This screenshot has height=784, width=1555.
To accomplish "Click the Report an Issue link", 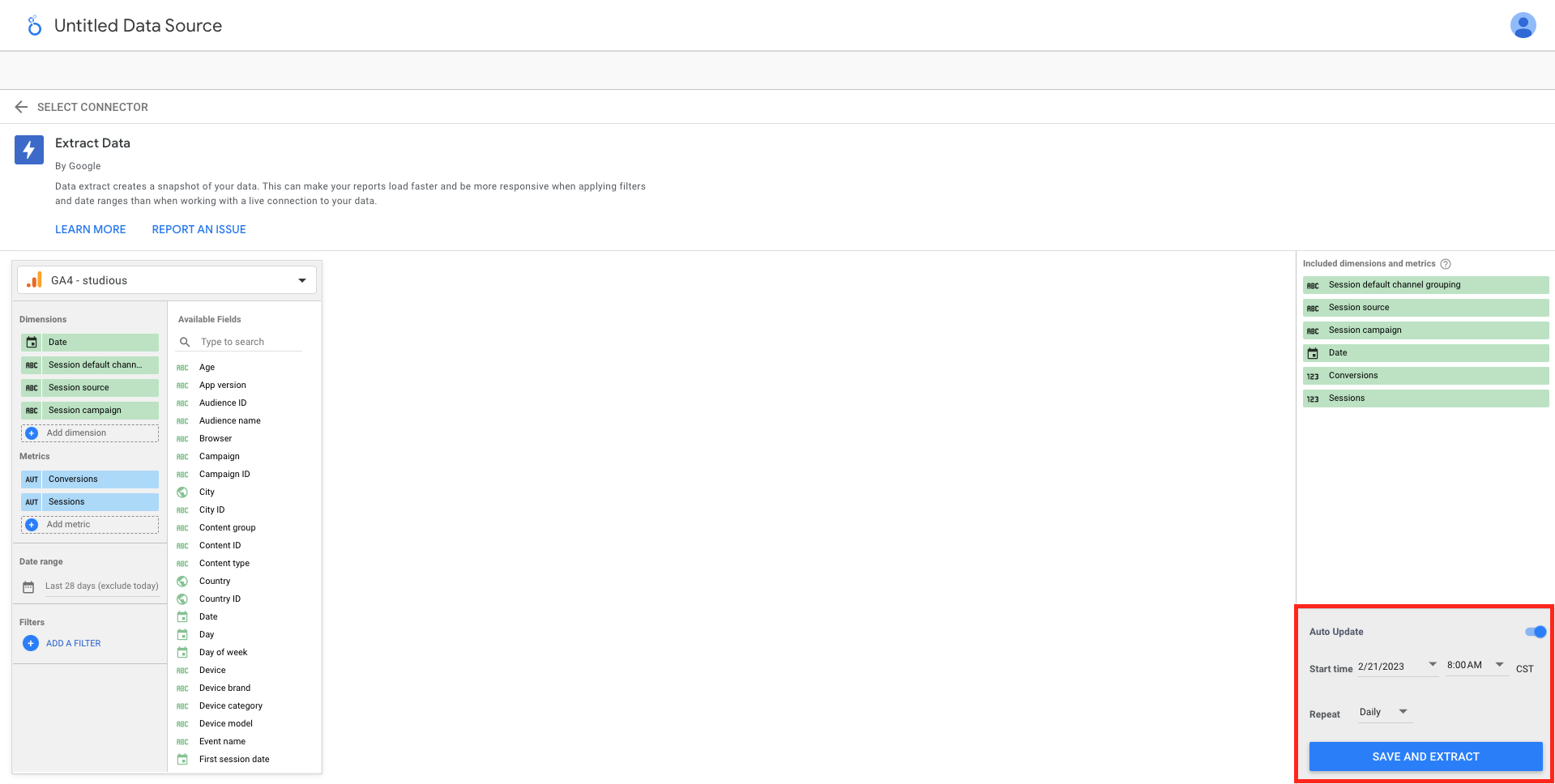I will click(199, 229).
